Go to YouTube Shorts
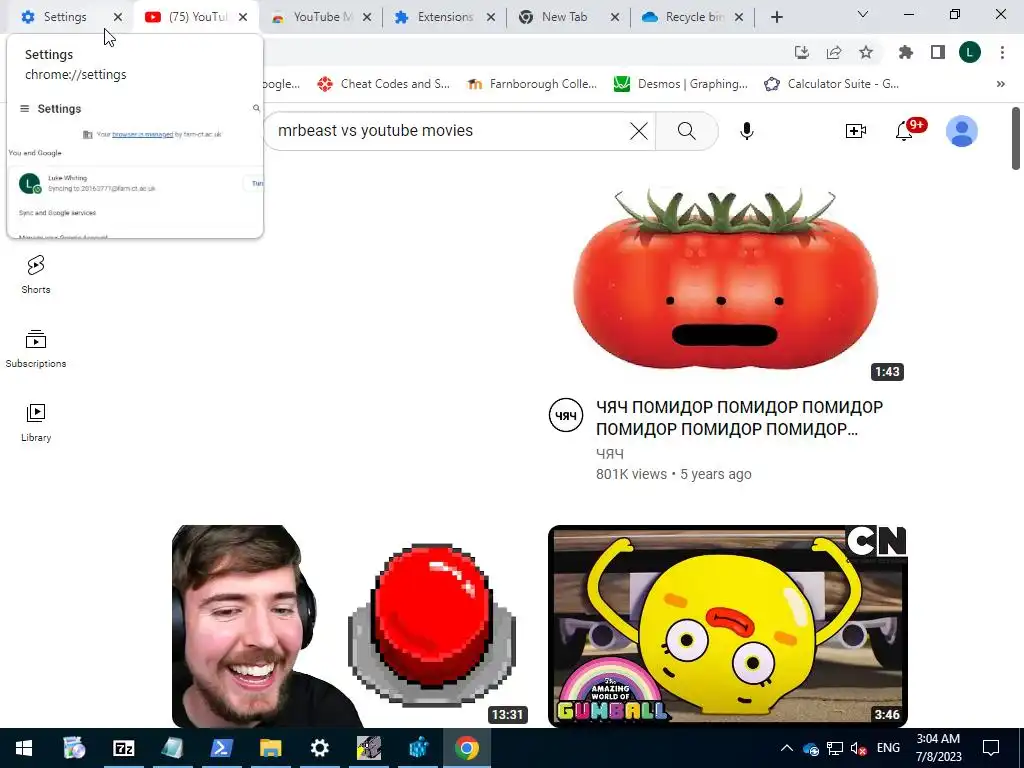 pos(36,274)
